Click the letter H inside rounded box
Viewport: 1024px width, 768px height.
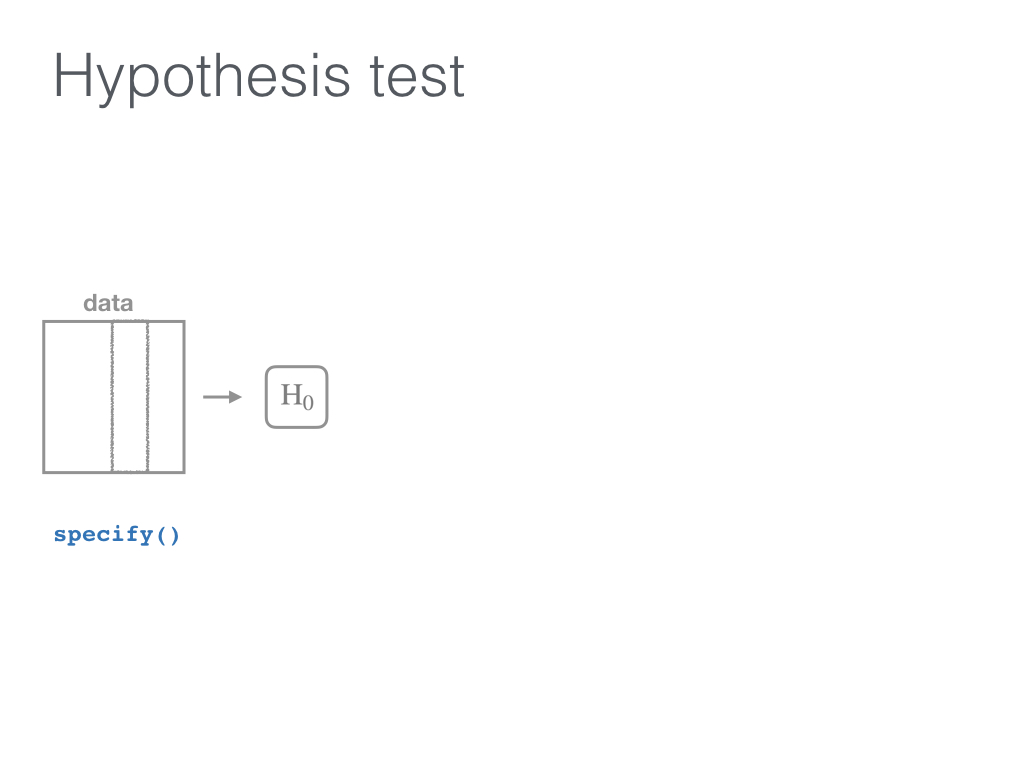[x=291, y=394]
